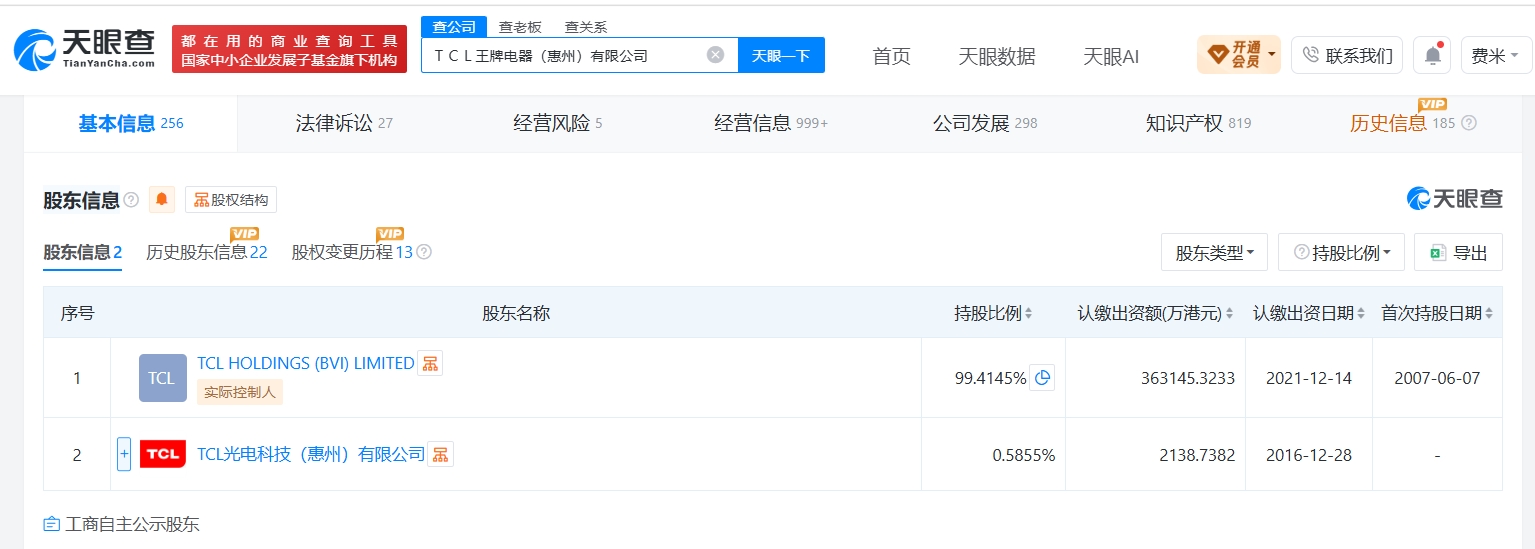Open notifications bell icon
The image size is (1535, 549).
(1432, 55)
